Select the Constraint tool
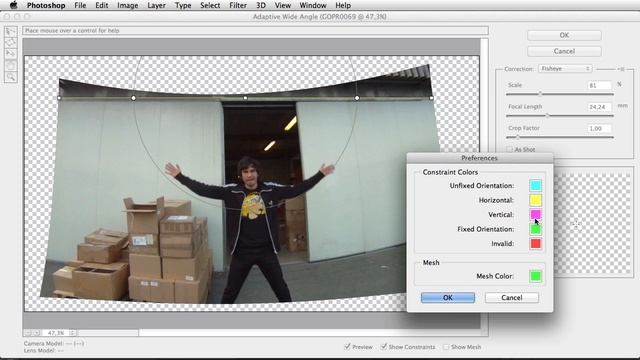This screenshot has width=640, height=360. pos(11,31)
